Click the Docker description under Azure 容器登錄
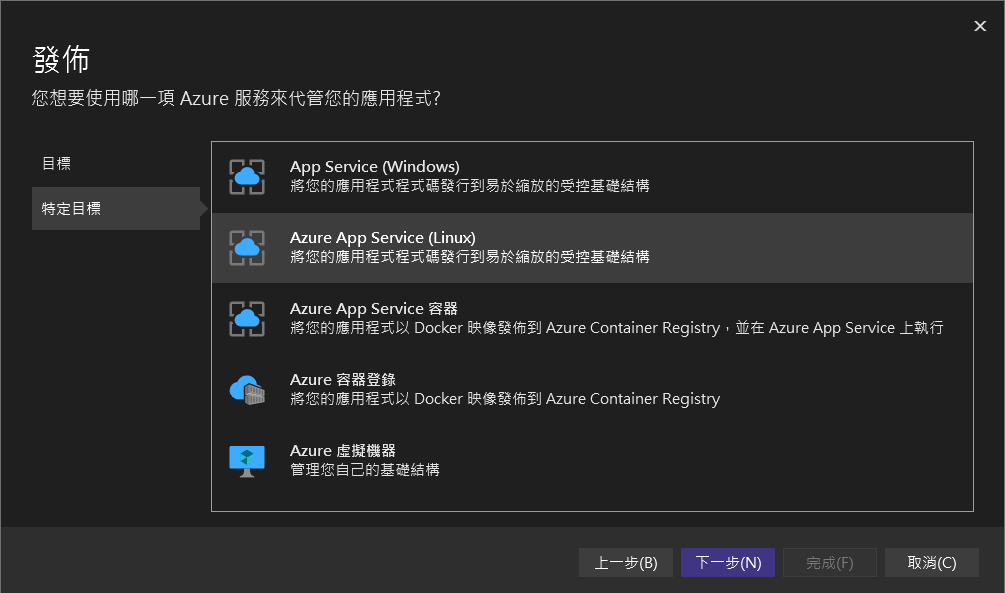The image size is (1005, 593). tap(504, 399)
